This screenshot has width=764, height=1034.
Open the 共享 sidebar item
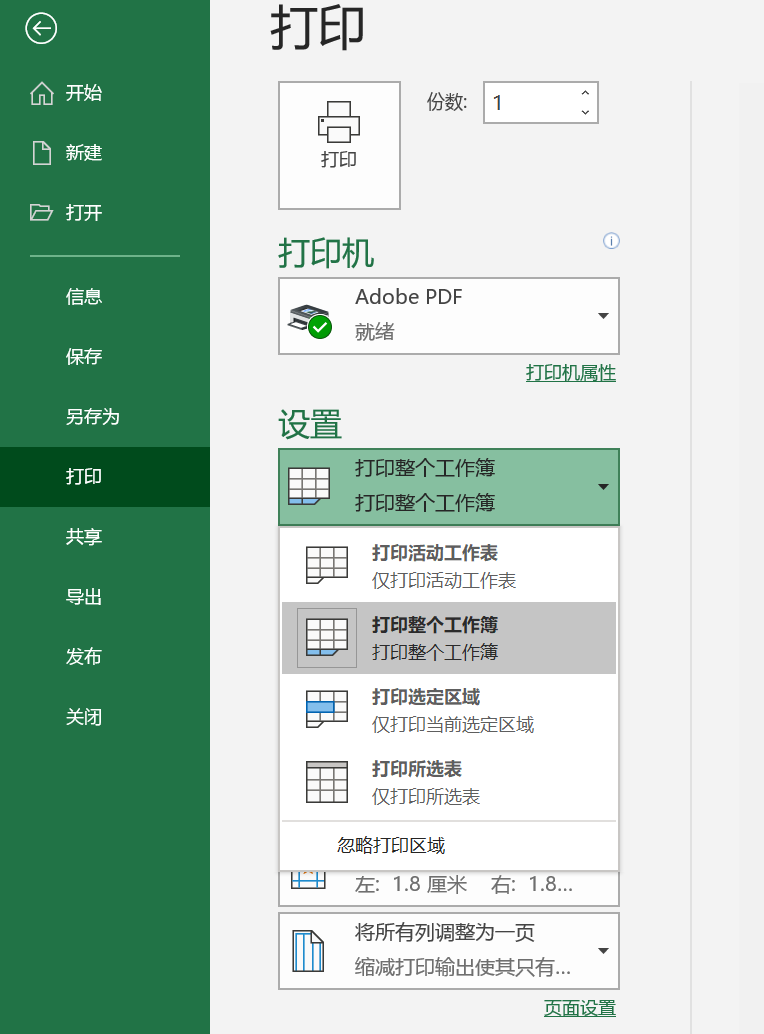(x=105, y=537)
